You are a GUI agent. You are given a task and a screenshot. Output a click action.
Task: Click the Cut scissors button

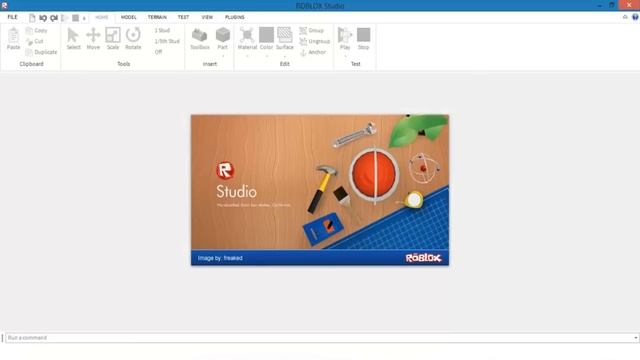coord(35,41)
